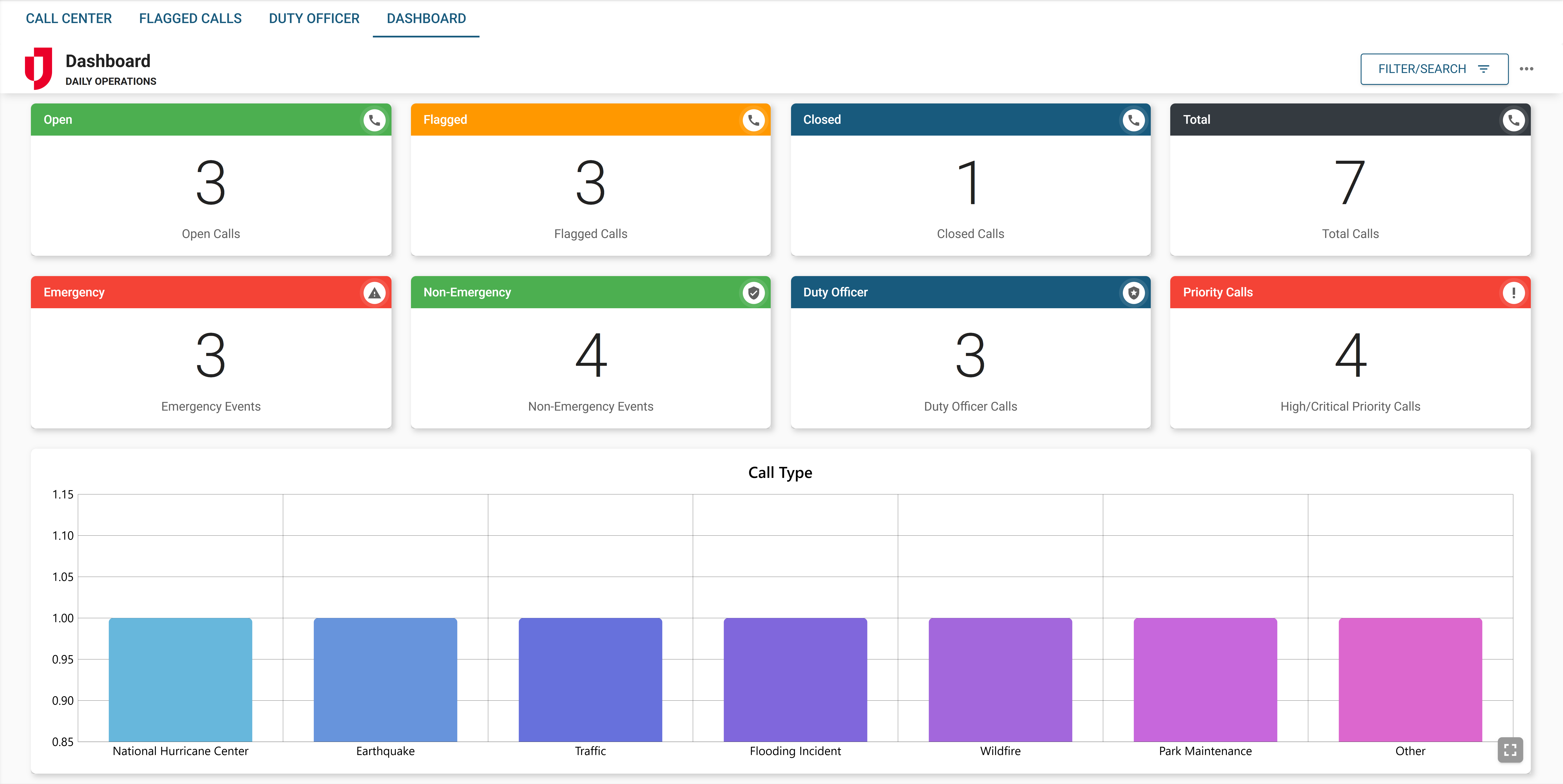
Task: Click the phone icon on Flagged card
Action: pyautogui.click(x=754, y=120)
